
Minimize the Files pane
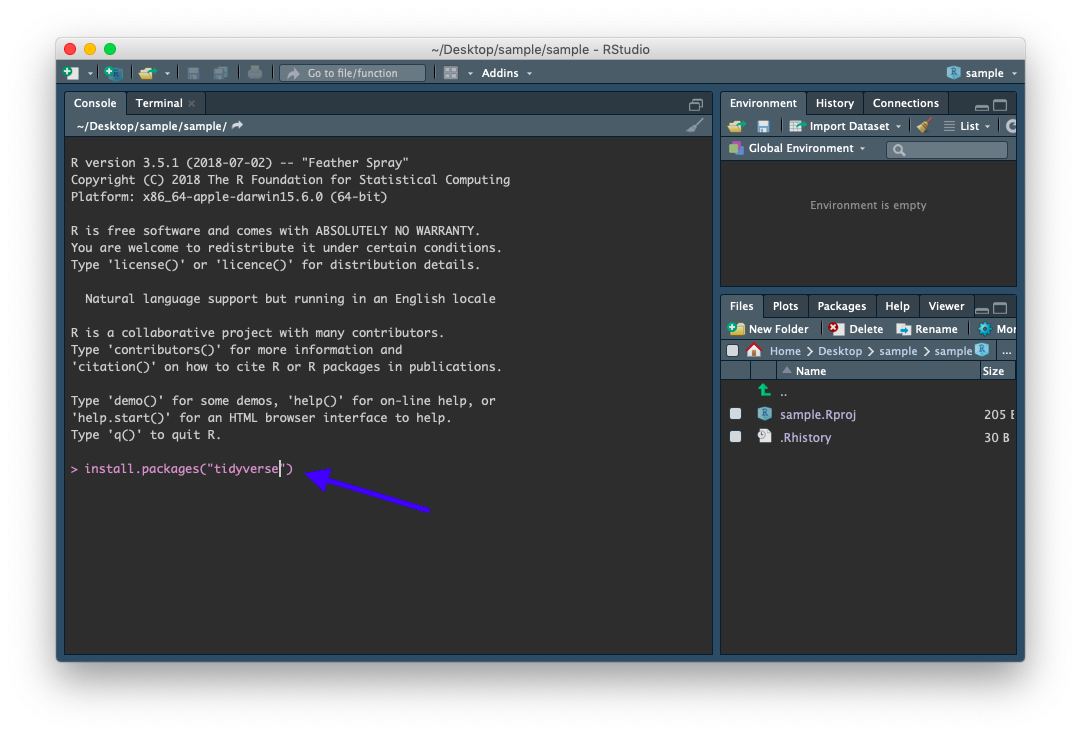tap(982, 309)
